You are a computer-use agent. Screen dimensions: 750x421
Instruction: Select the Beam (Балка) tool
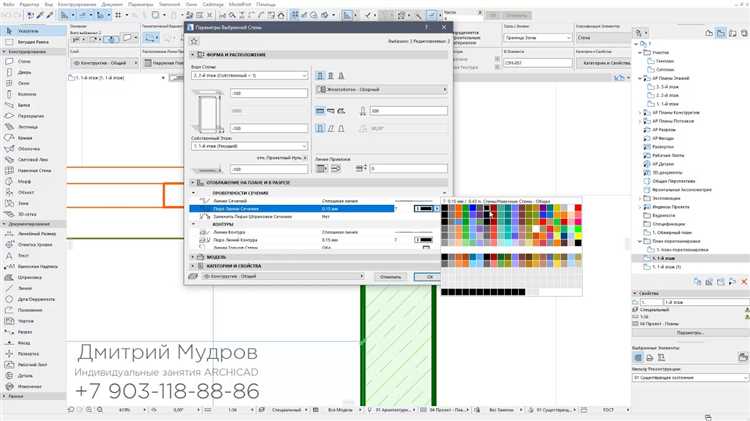[33, 105]
